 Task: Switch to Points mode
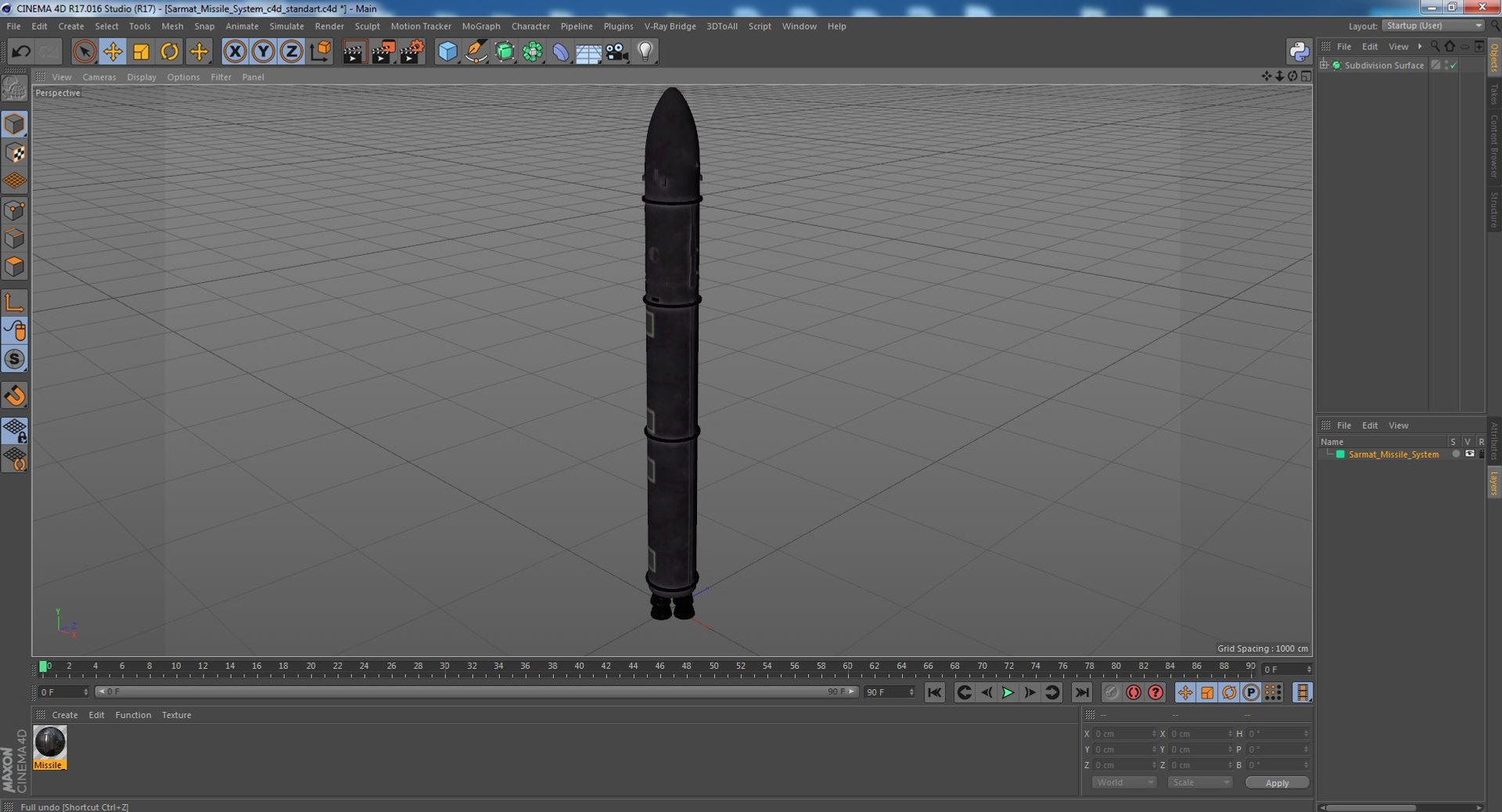(x=14, y=210)
